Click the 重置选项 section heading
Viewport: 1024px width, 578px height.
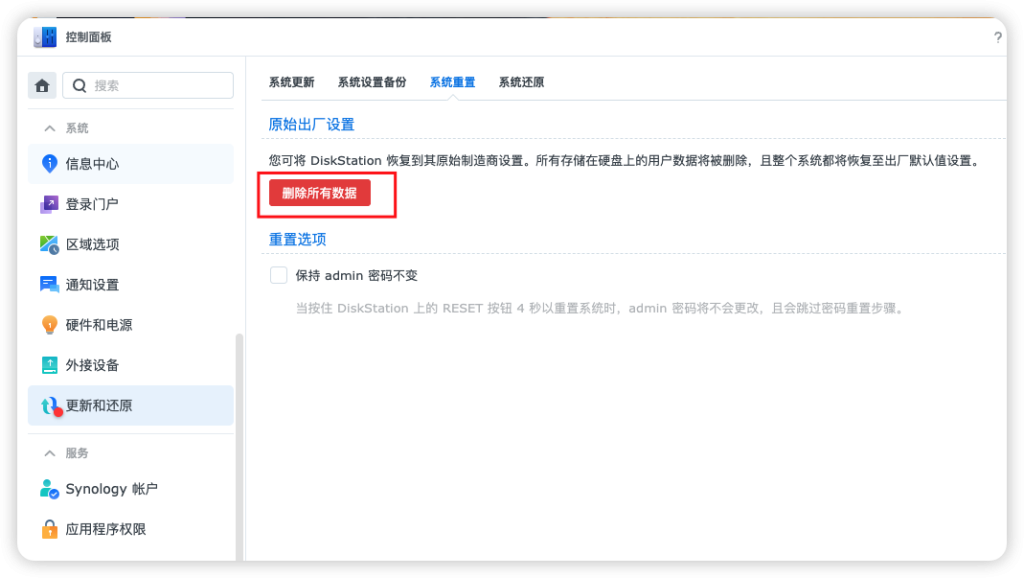point(297,240)
